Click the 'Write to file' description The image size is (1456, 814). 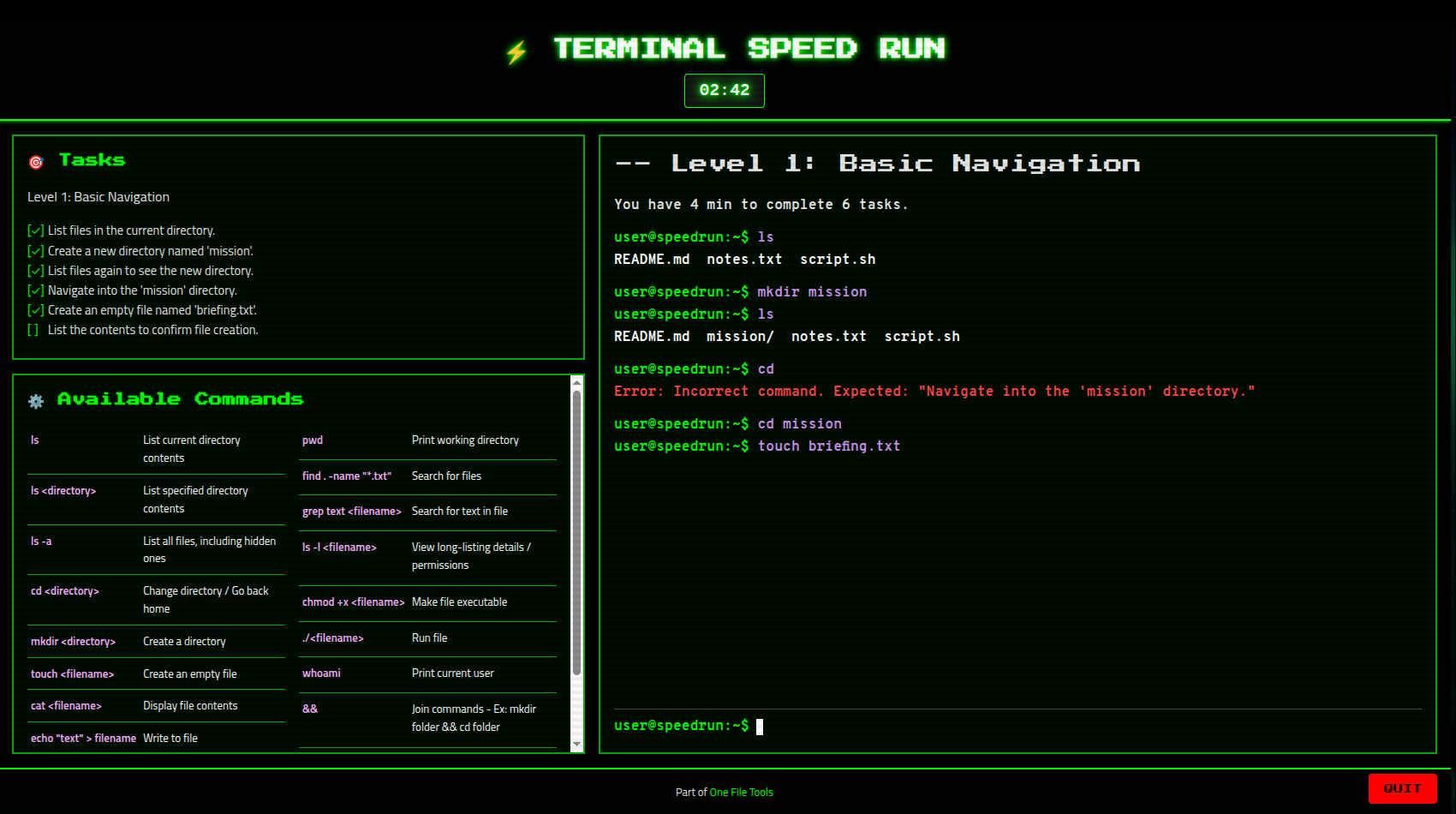point(170,739)
